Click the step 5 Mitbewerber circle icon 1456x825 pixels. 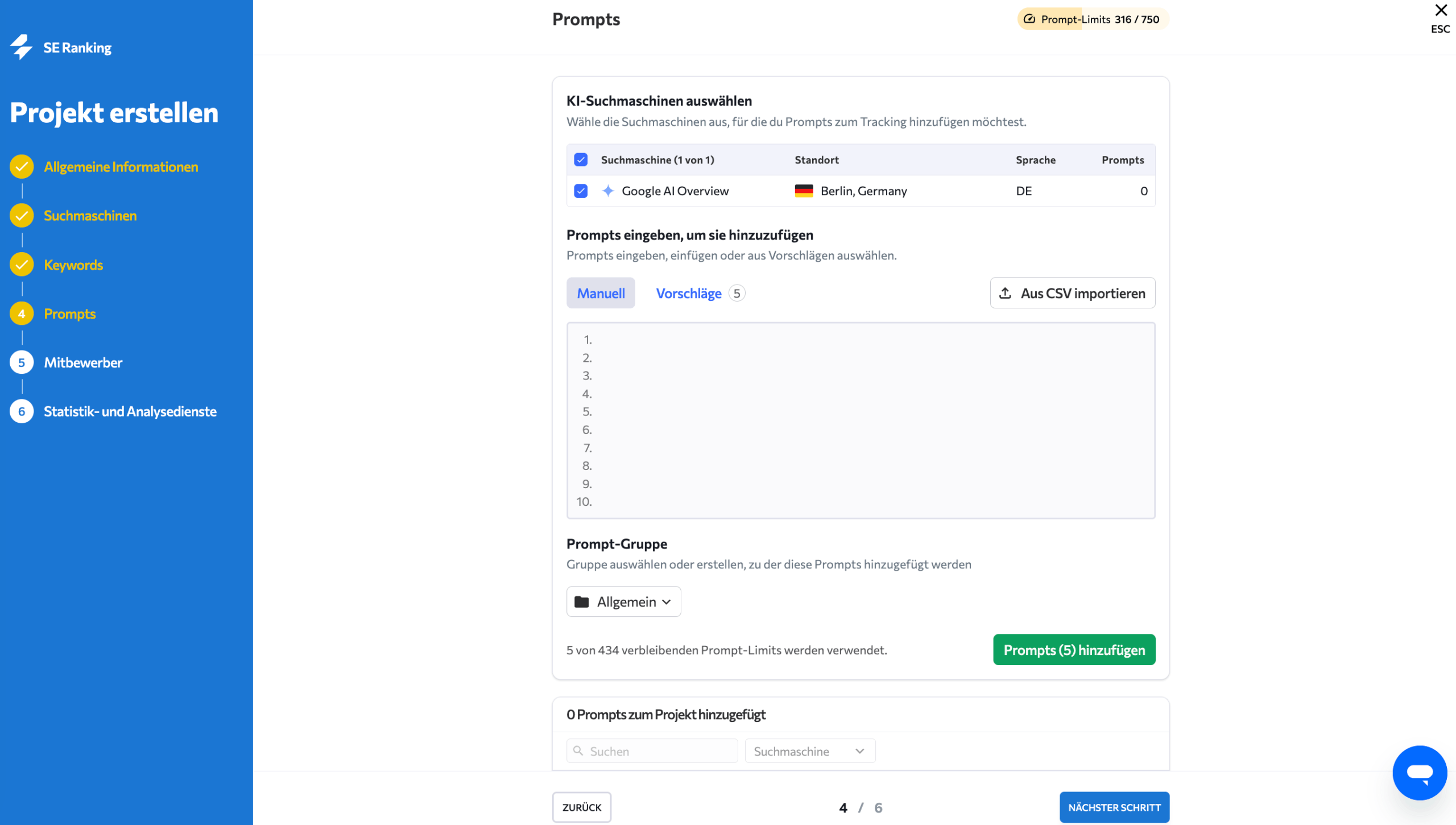point(22,362)
